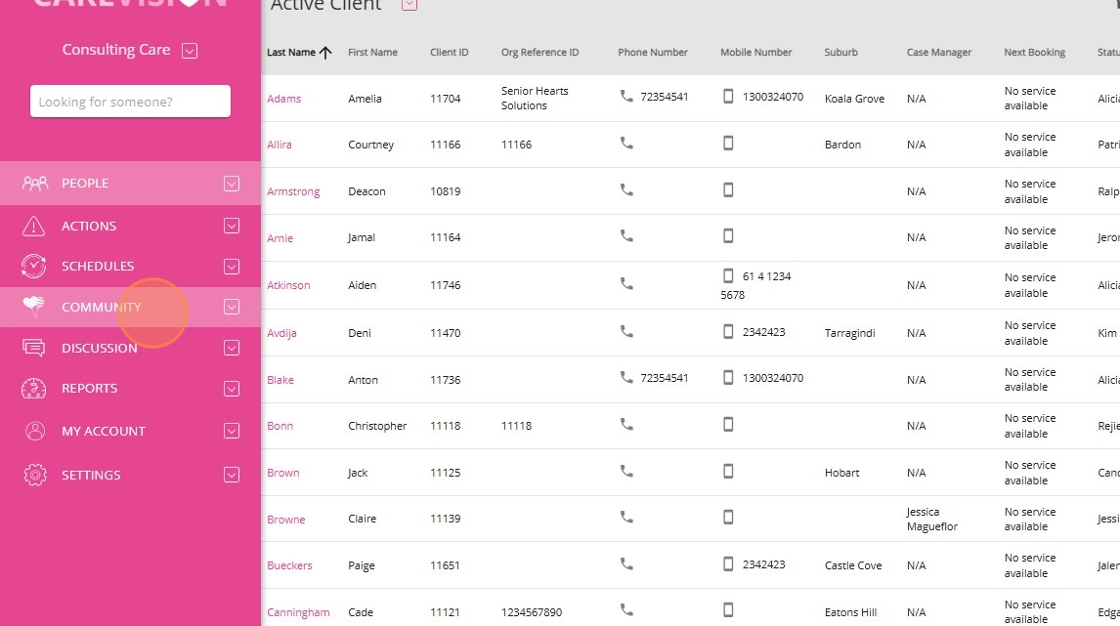
Task: Expand the Consulting Care organisation dropdown
Action: (x=189, y=51)
